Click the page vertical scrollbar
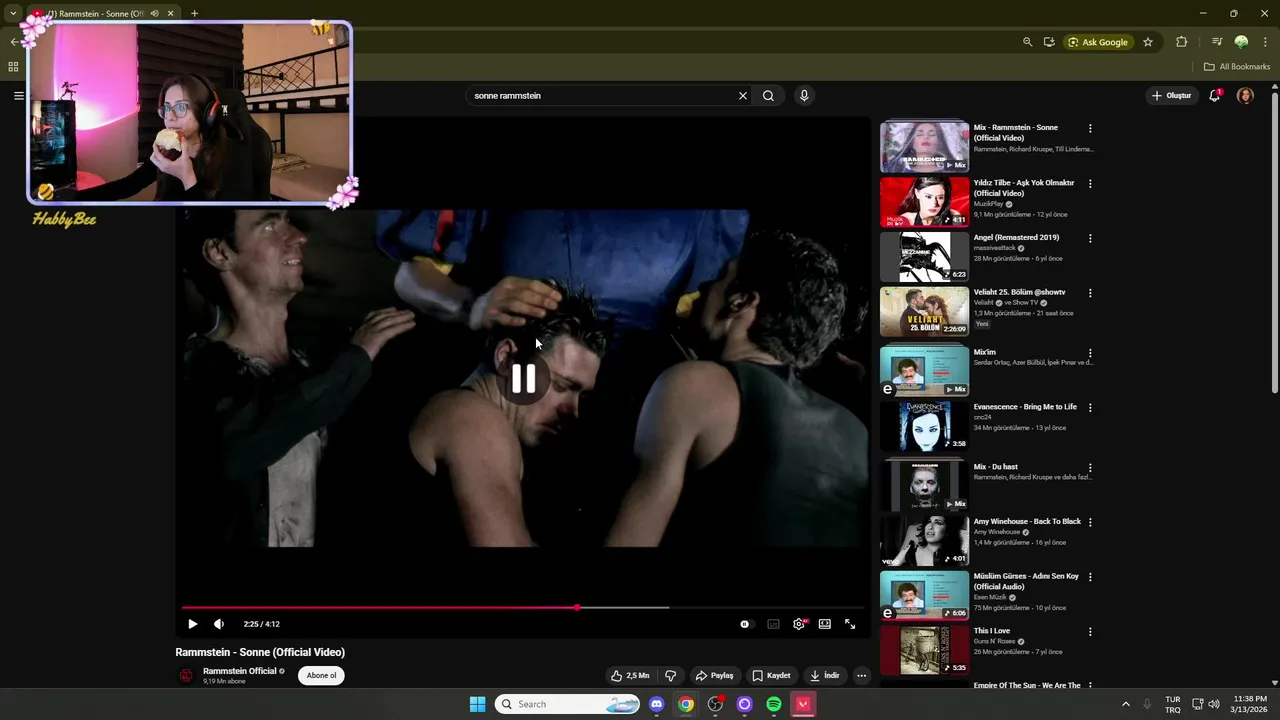This screenshot has width=1280, height=720. [1274, 240]
